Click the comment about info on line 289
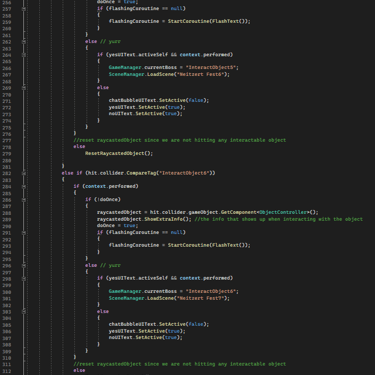Viewport: 375px width, 375px height. [x=279, y=219]
